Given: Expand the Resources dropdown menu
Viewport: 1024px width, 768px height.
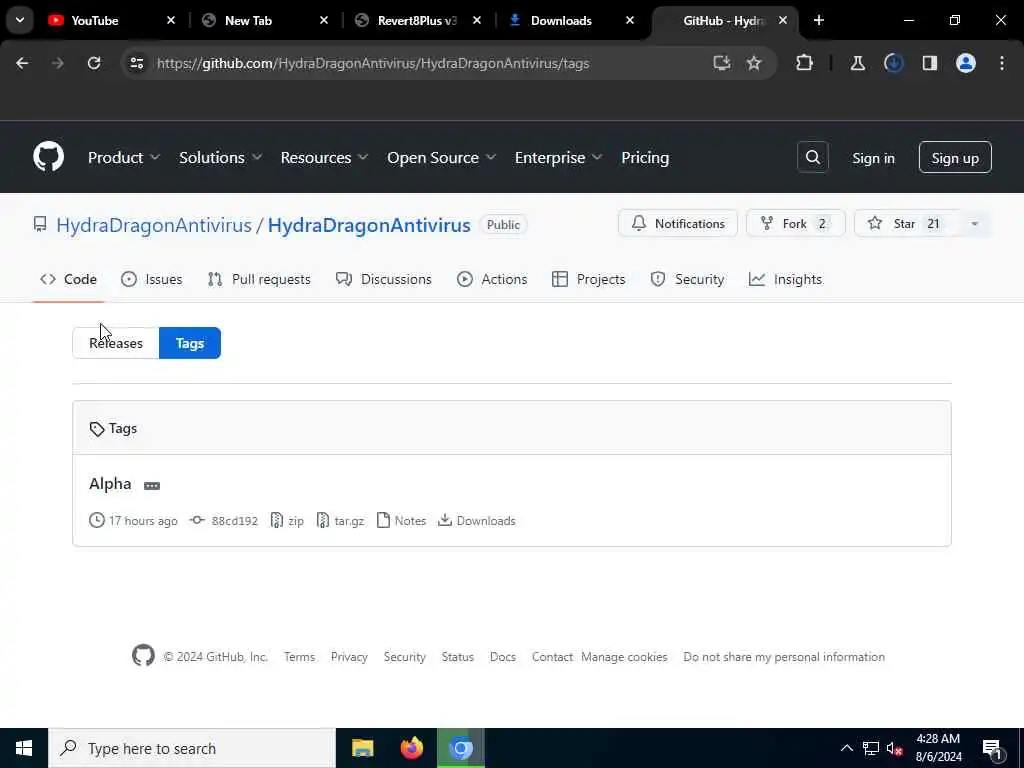Looking at the screenshot, I should [x=324, y=157].
